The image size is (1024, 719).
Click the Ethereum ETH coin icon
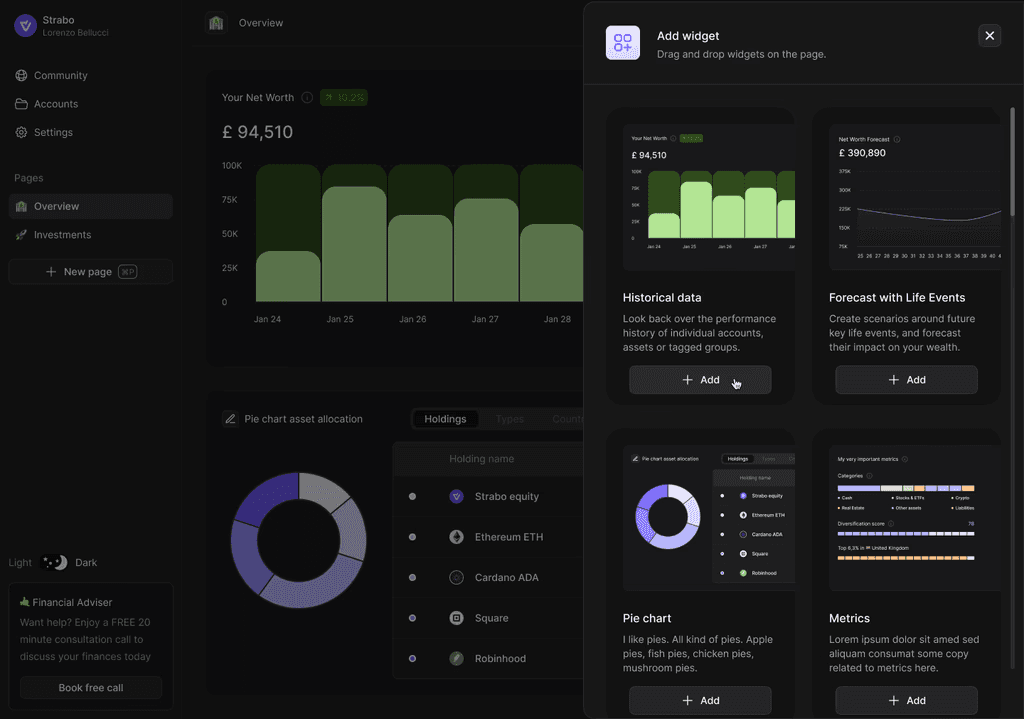(456, 537)
